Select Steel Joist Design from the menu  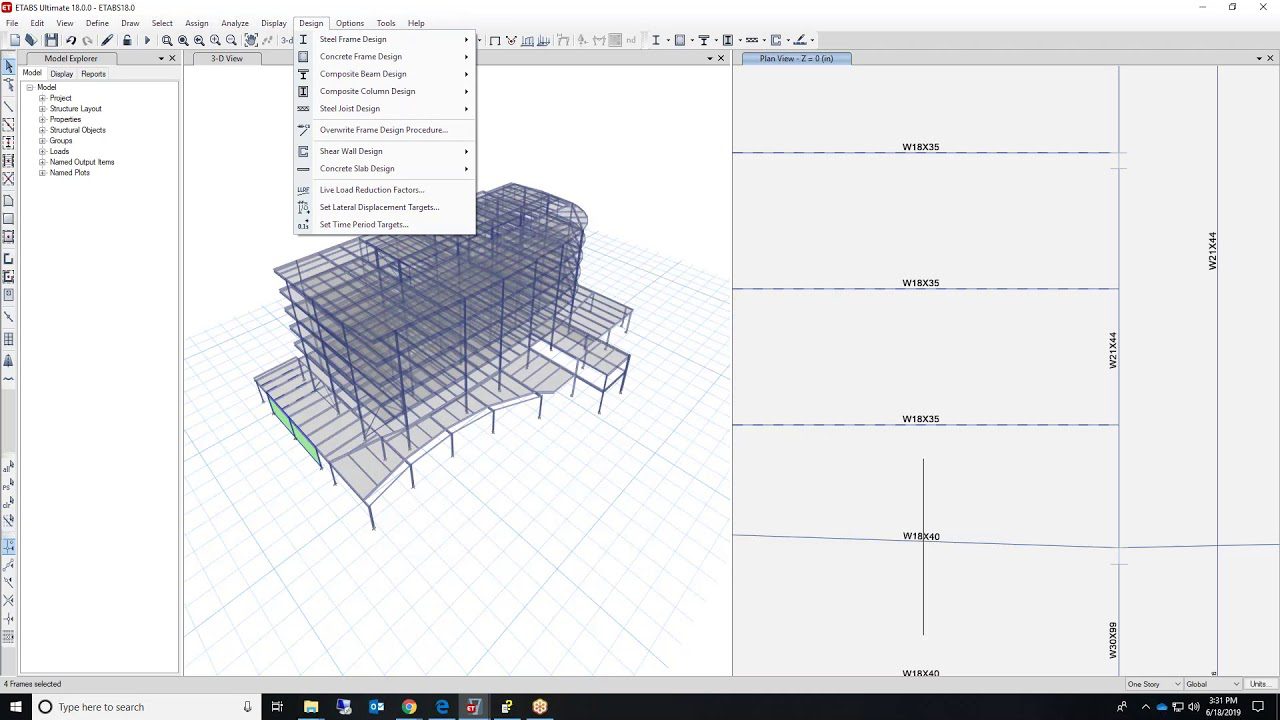[x=348, y=108]
